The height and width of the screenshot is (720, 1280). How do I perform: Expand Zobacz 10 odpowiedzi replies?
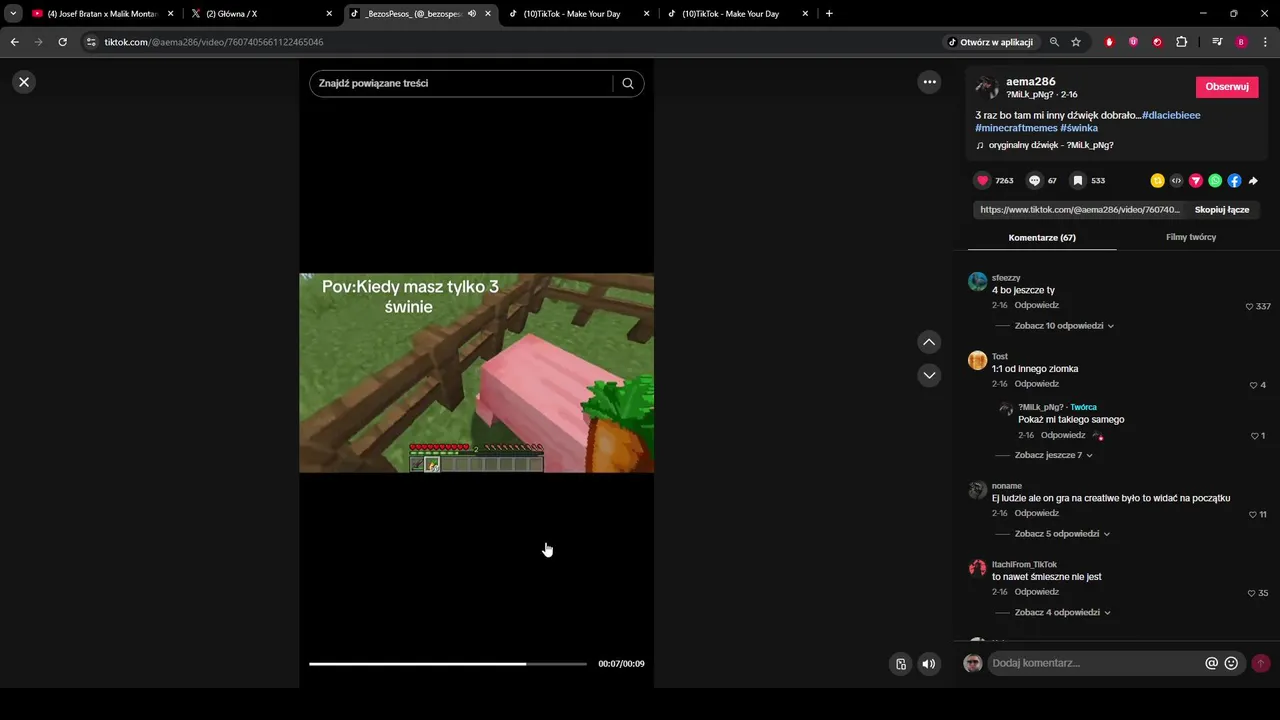tap(1064, 326)
